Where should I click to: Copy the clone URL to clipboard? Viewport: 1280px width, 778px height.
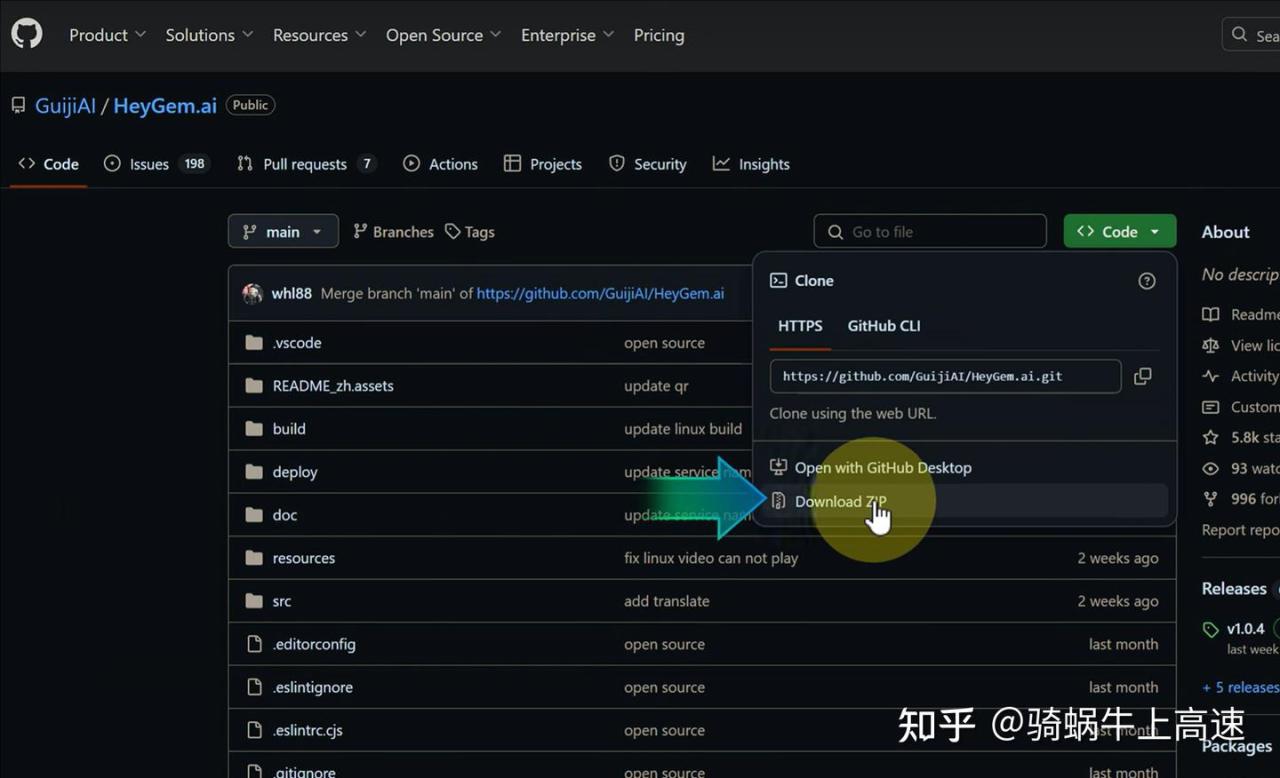tap(1142, 376)
